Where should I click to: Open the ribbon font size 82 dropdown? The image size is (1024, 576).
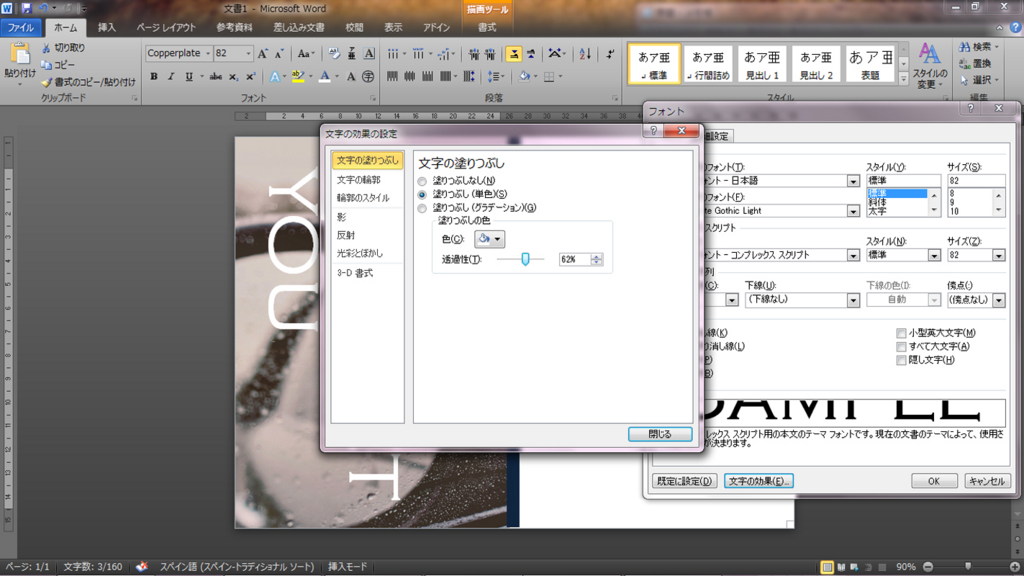[x=248, y=54]
